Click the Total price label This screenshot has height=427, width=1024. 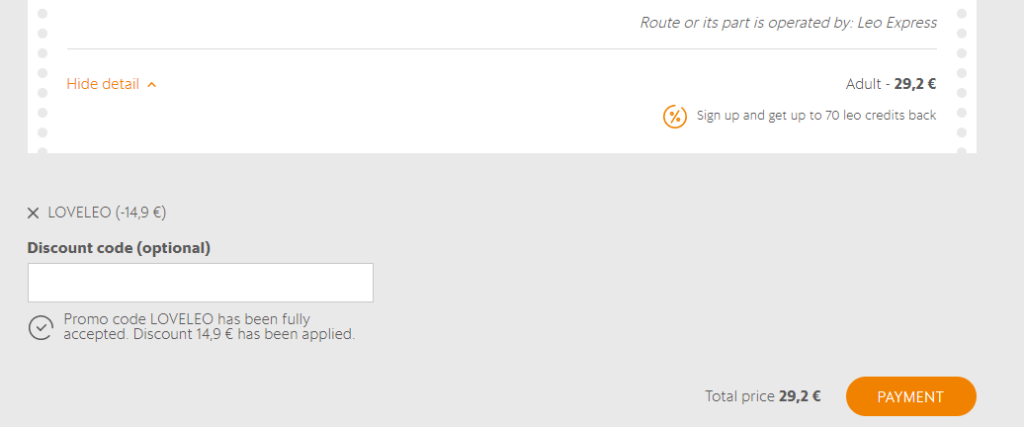click(x=739, y=396)
